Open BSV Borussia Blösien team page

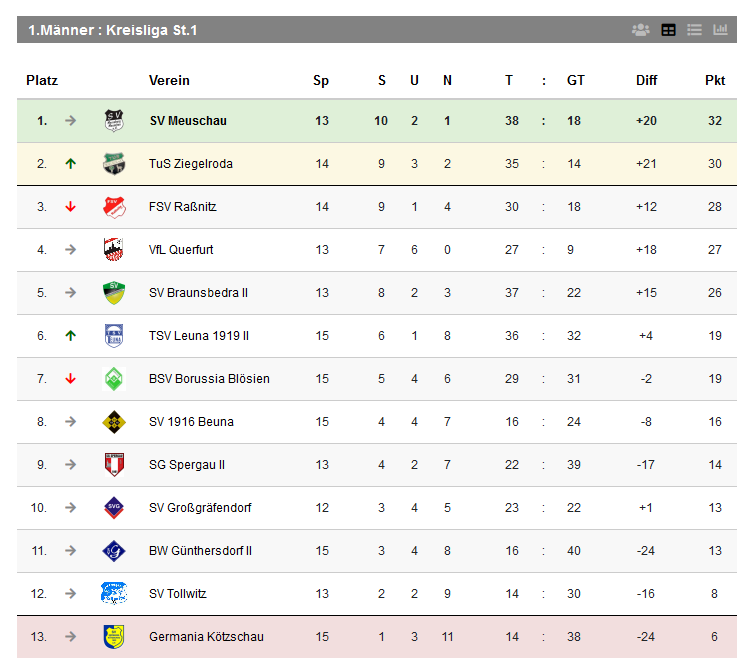(x=209, y=379)
